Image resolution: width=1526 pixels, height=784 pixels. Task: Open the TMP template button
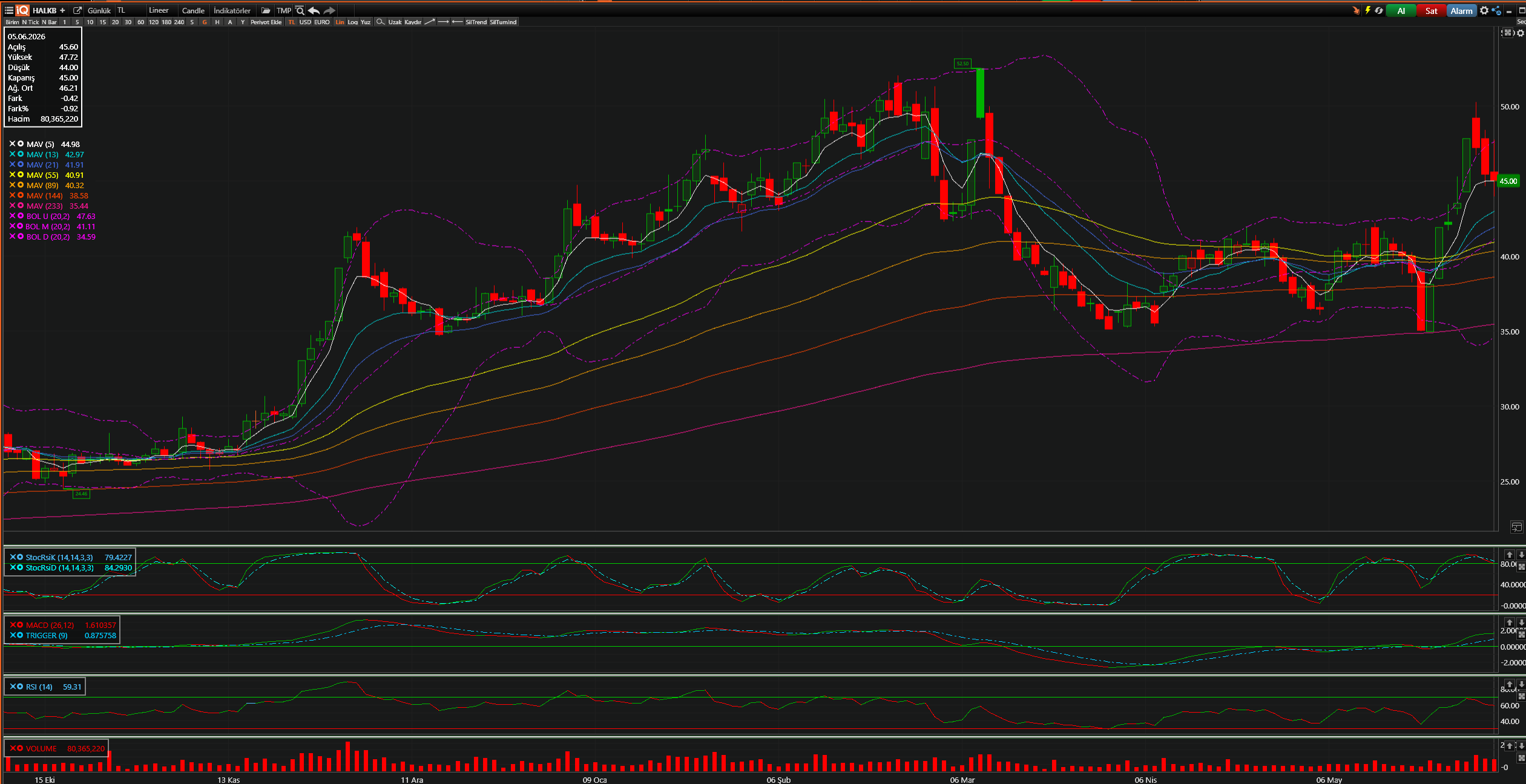tap(284, 10)
